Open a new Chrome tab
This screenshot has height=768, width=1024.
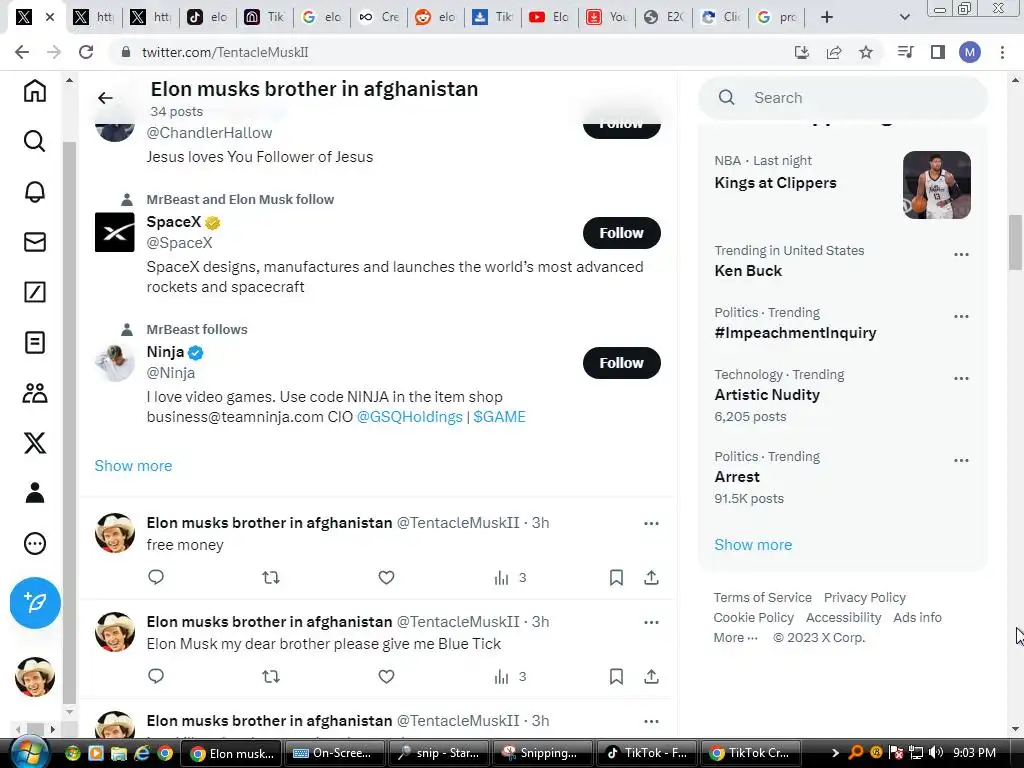pyautogui.click(x=827, y=17)
